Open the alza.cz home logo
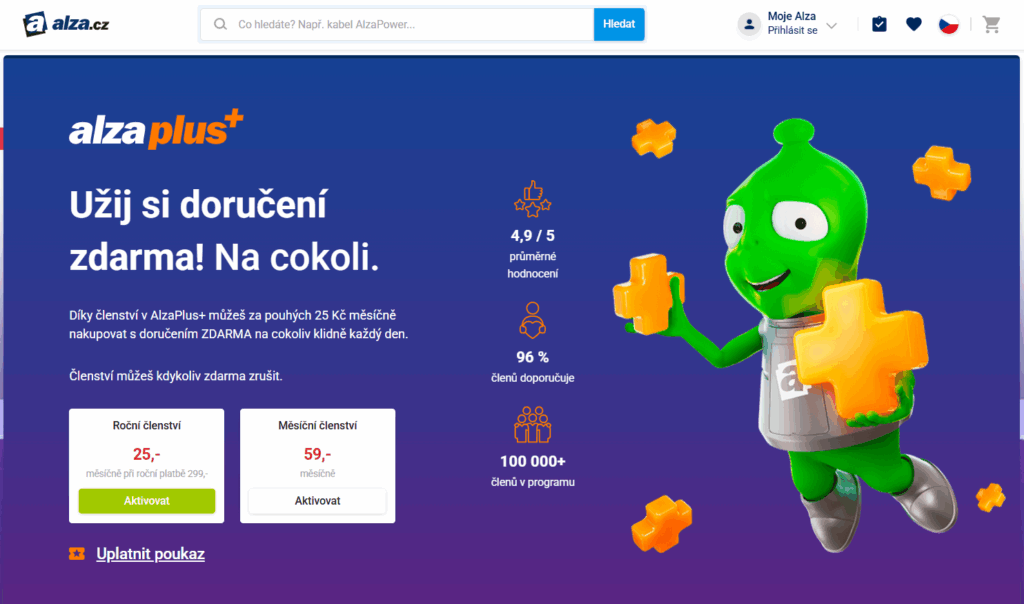 click(x=66, y=24)
